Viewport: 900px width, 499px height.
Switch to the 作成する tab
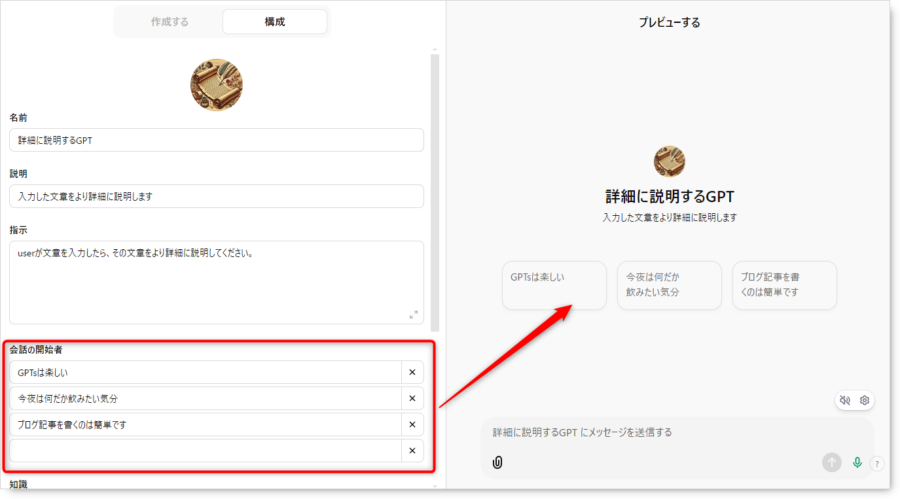tap(169, 22)
